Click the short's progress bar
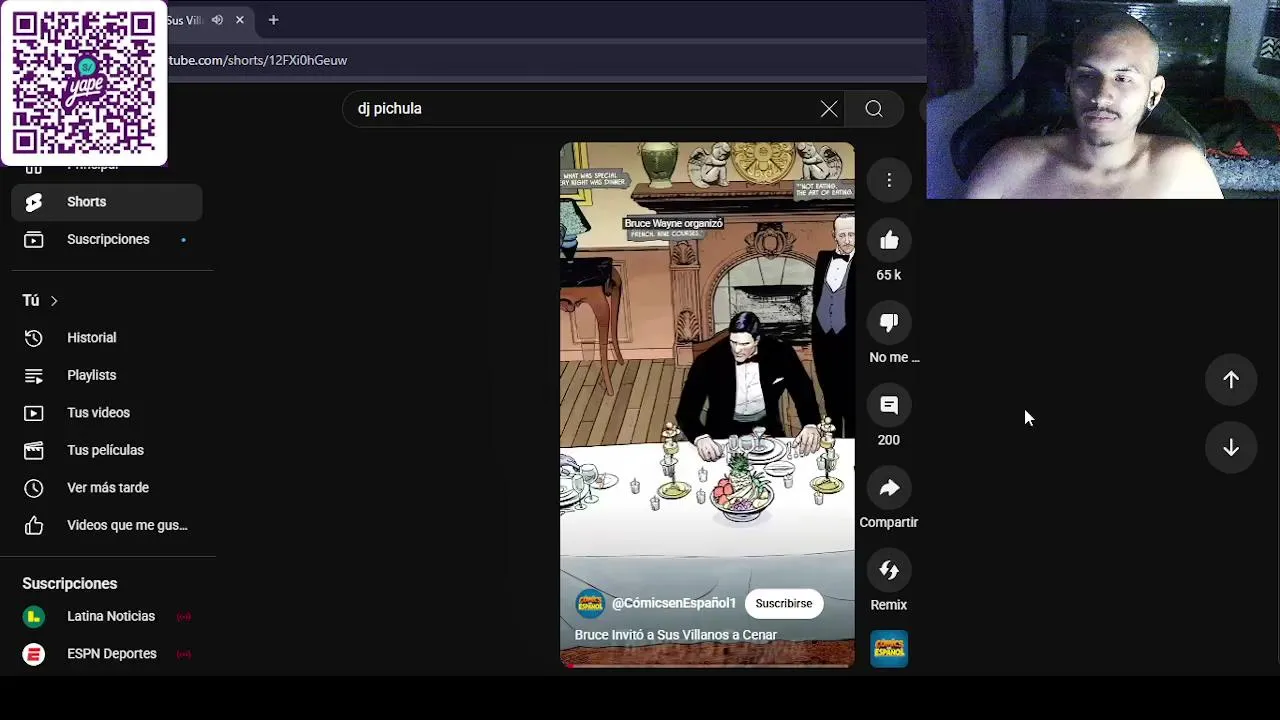This screenshot has height=720, width=1280. click(x=707, y=665)
